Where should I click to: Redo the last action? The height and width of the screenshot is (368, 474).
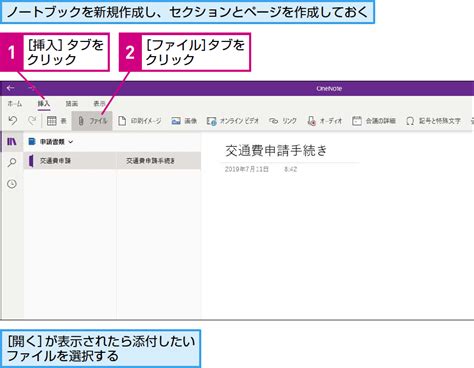[x=32, y=121]
